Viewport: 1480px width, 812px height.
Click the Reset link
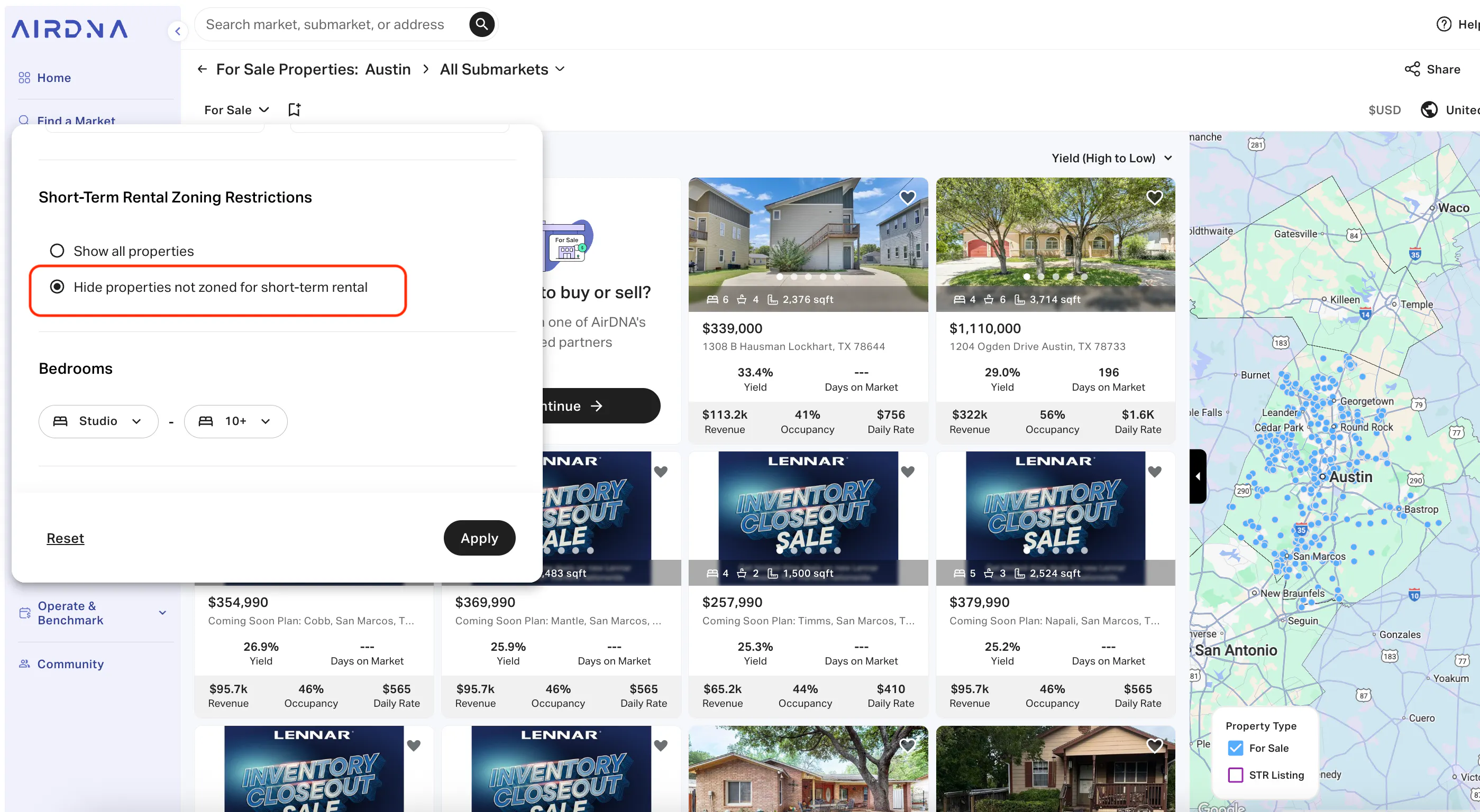65,538
